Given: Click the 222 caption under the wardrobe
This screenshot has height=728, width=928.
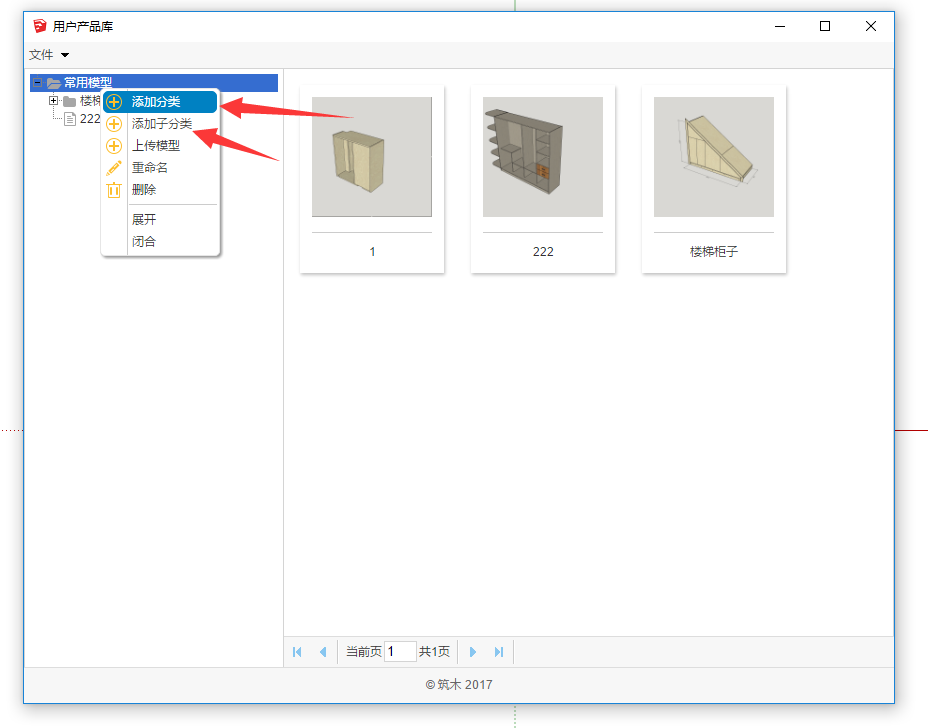Looking at the screenshot, I should pyautogui.click(x=543, y=252).
